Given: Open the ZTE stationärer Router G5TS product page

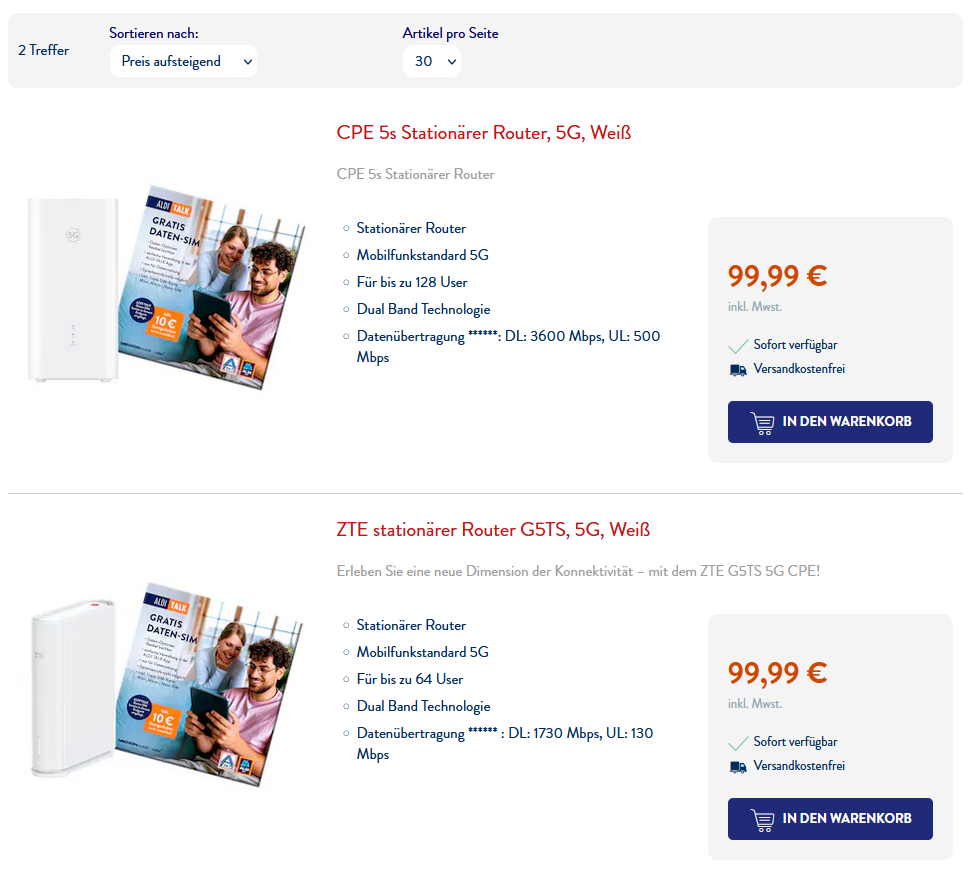Looking at the screenshot, I should [494, 529].
